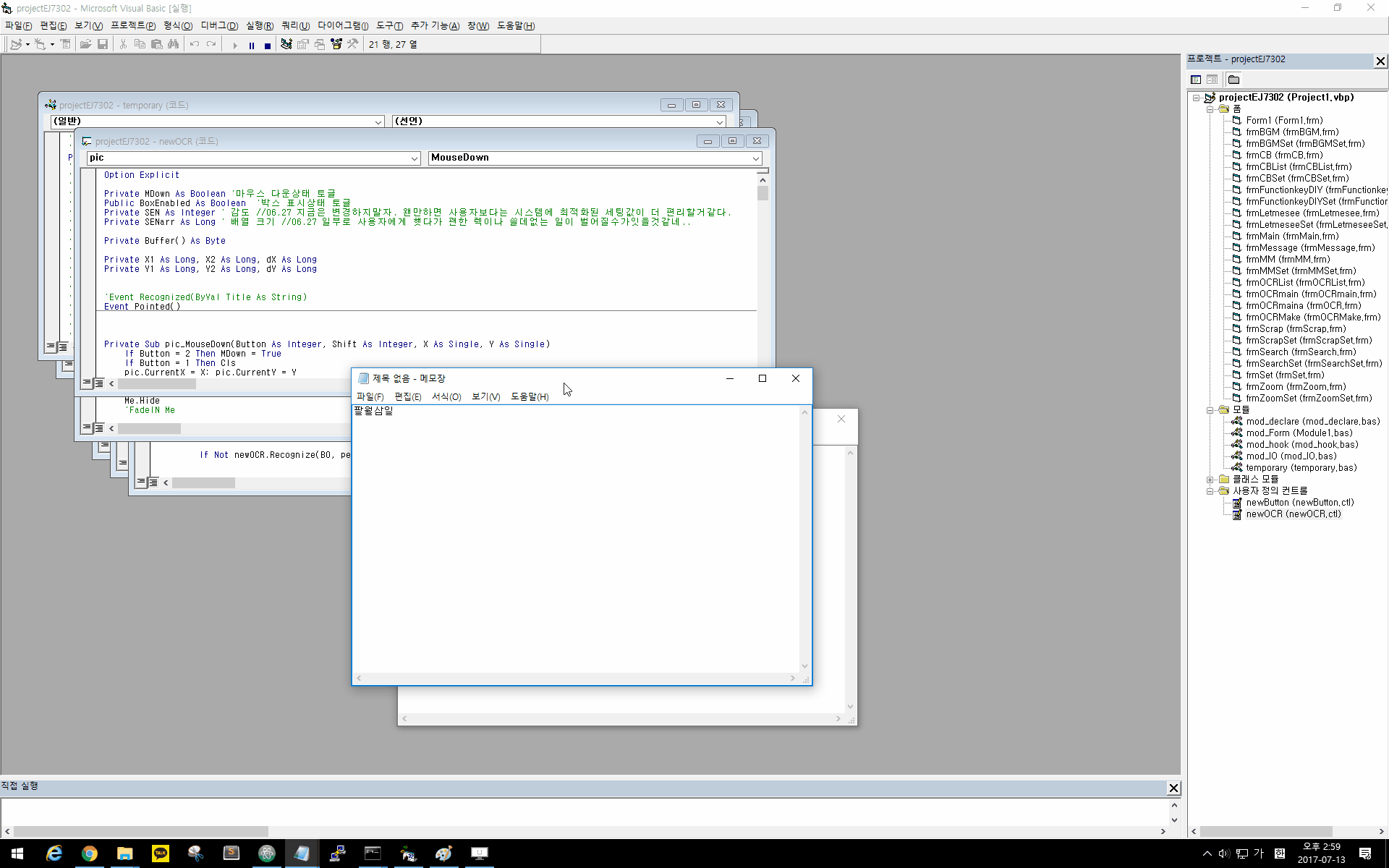Screen dimensions: 1389x868
Task: Expand the 클래스 모듈 tree folder
Action: click(x=1210, y=479)
